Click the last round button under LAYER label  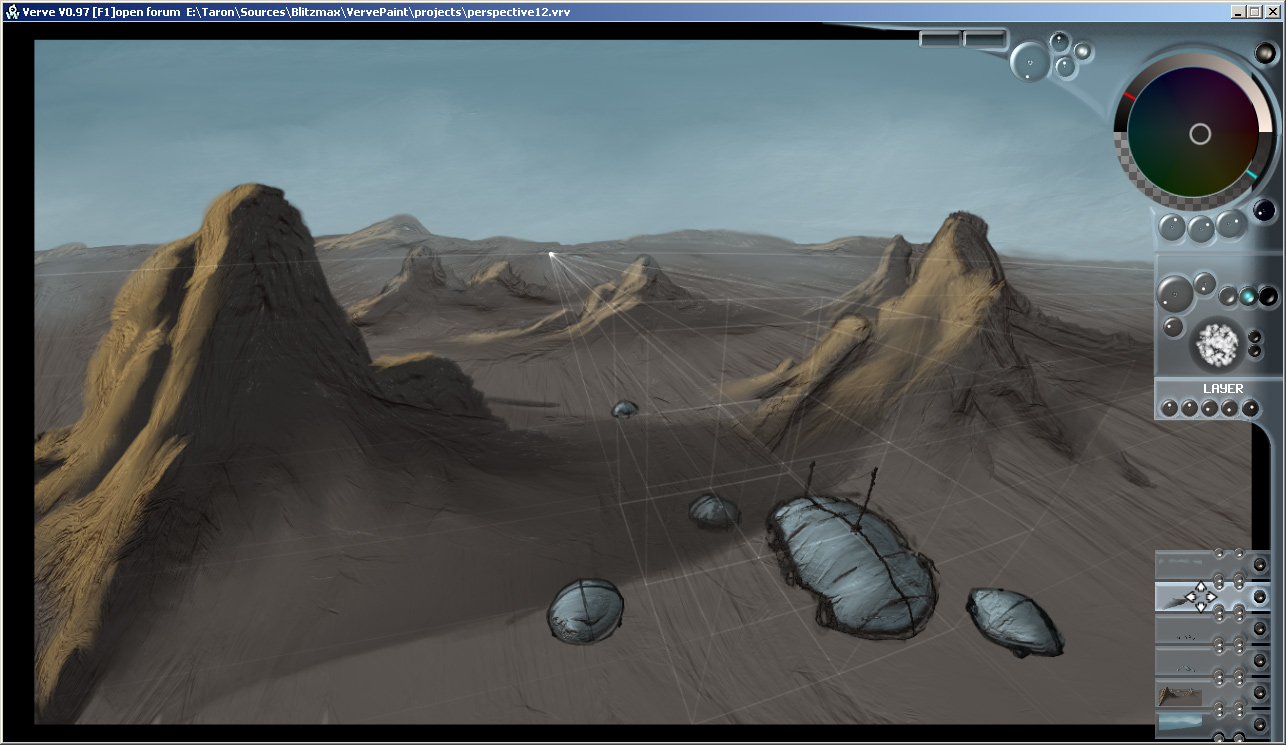click(x=1250, y=408)
